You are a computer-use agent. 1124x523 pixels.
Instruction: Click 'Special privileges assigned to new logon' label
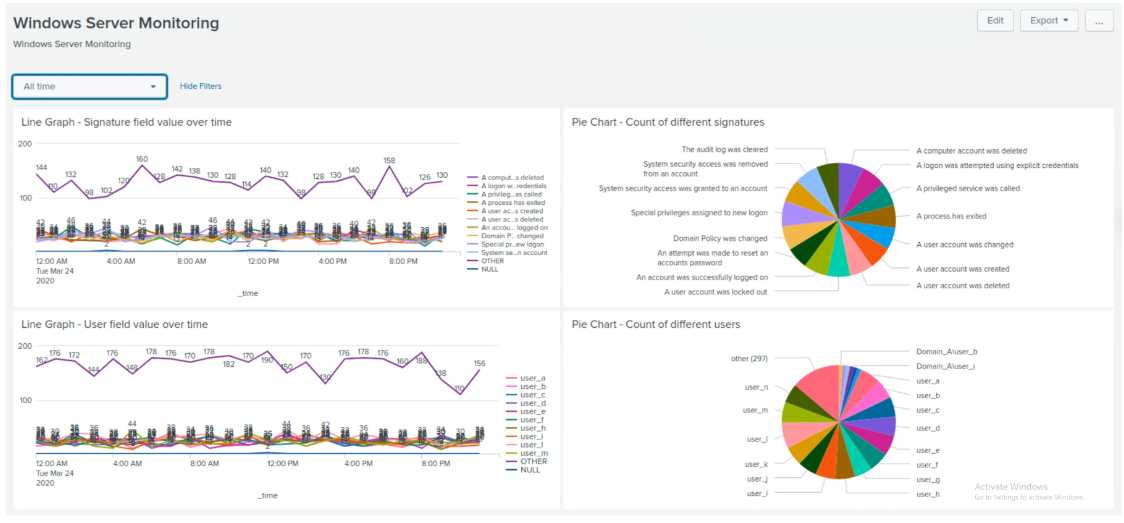click(x=699, y=213)
